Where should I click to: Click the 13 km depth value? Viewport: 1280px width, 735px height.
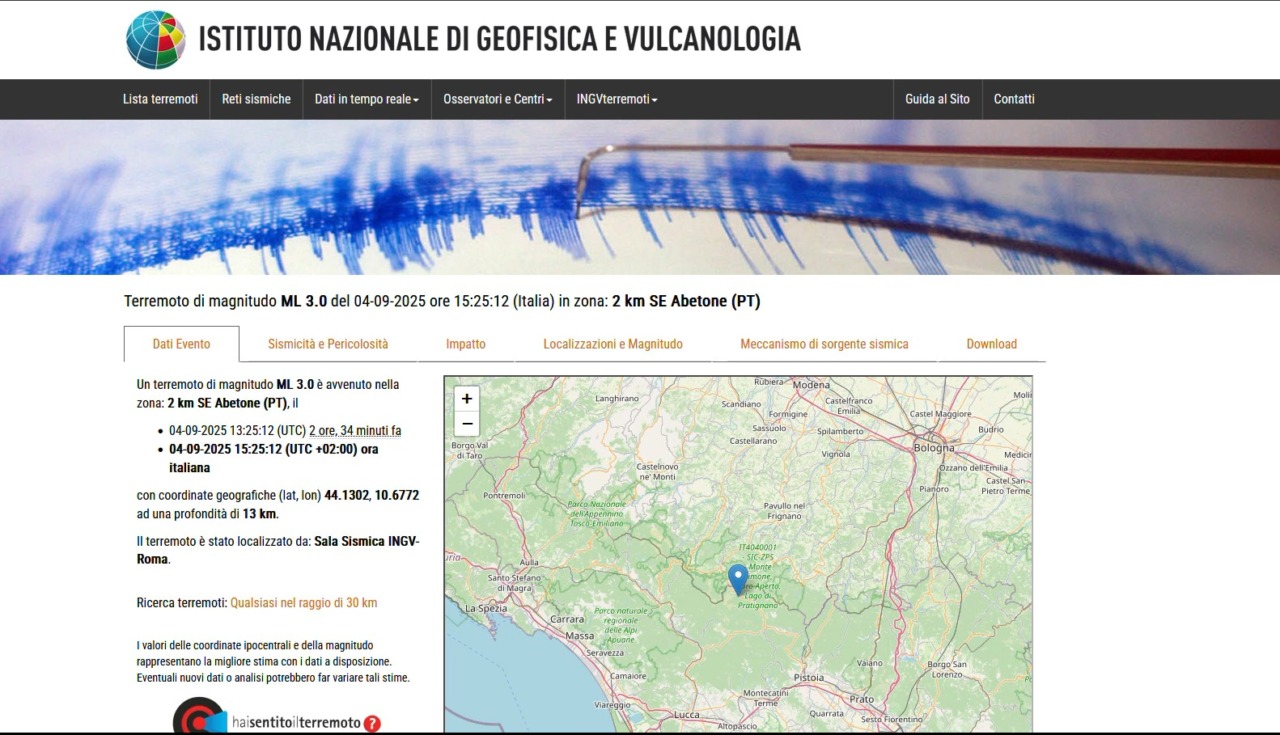[x=259, y=514]
